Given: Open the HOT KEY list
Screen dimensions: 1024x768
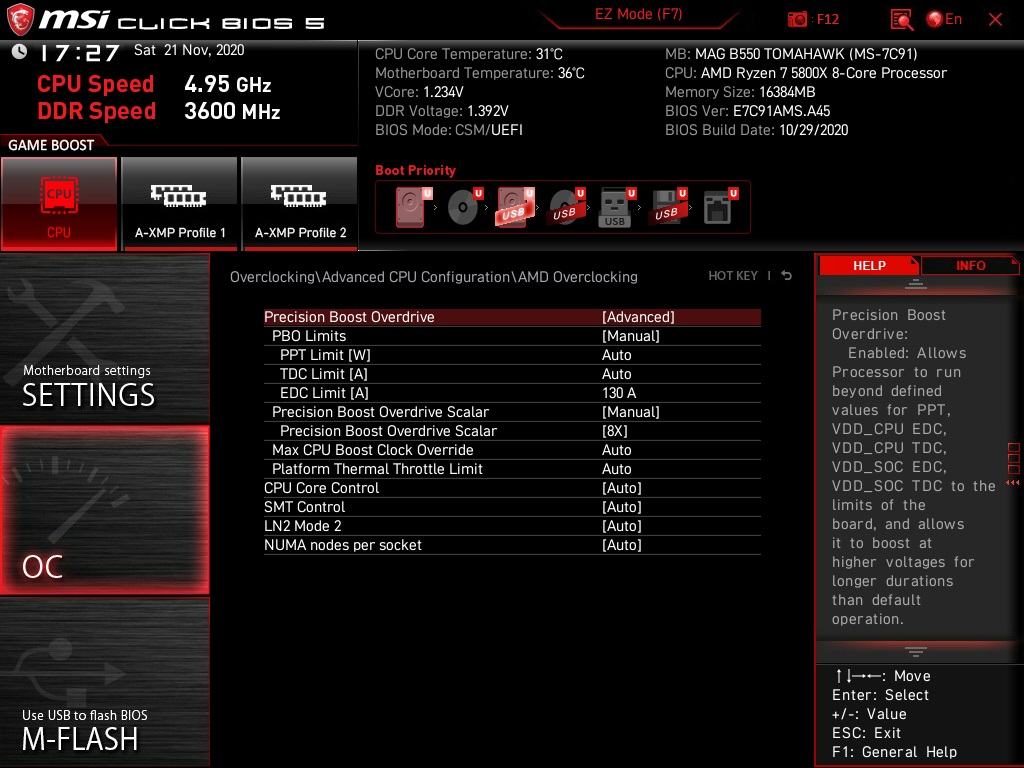Looking at the screenshot, I should (x=733, y=276).
